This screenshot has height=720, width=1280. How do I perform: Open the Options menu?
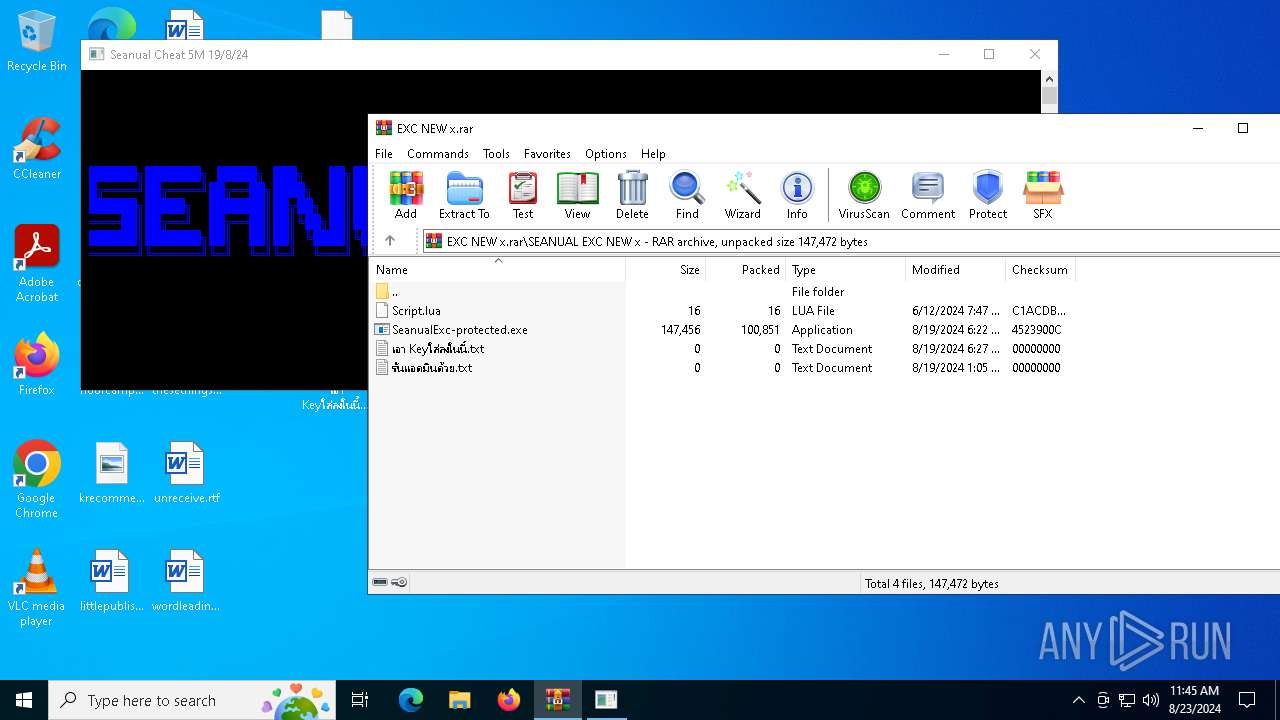click(606, 154)
